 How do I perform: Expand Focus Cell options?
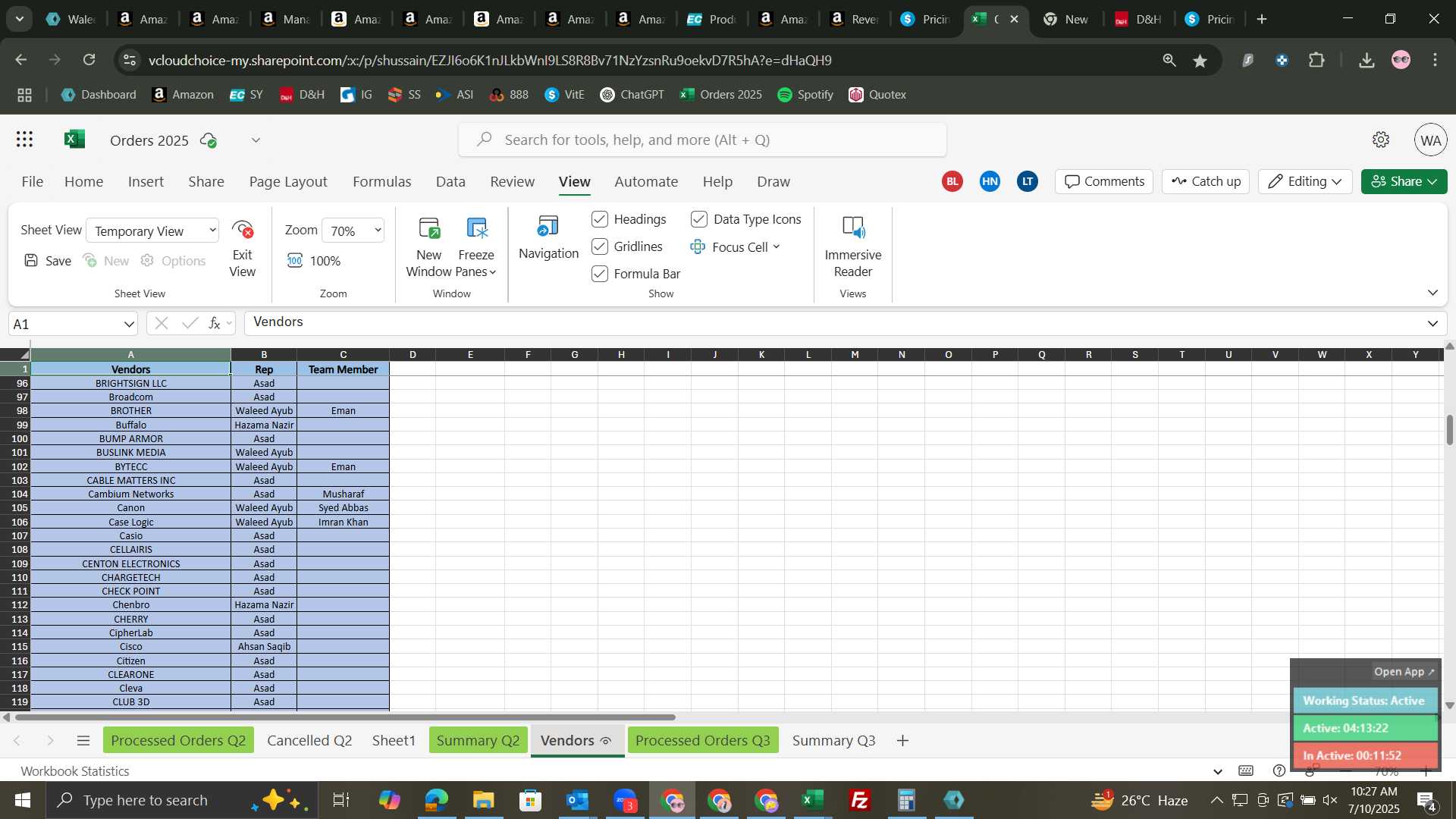tap(776, 247)
